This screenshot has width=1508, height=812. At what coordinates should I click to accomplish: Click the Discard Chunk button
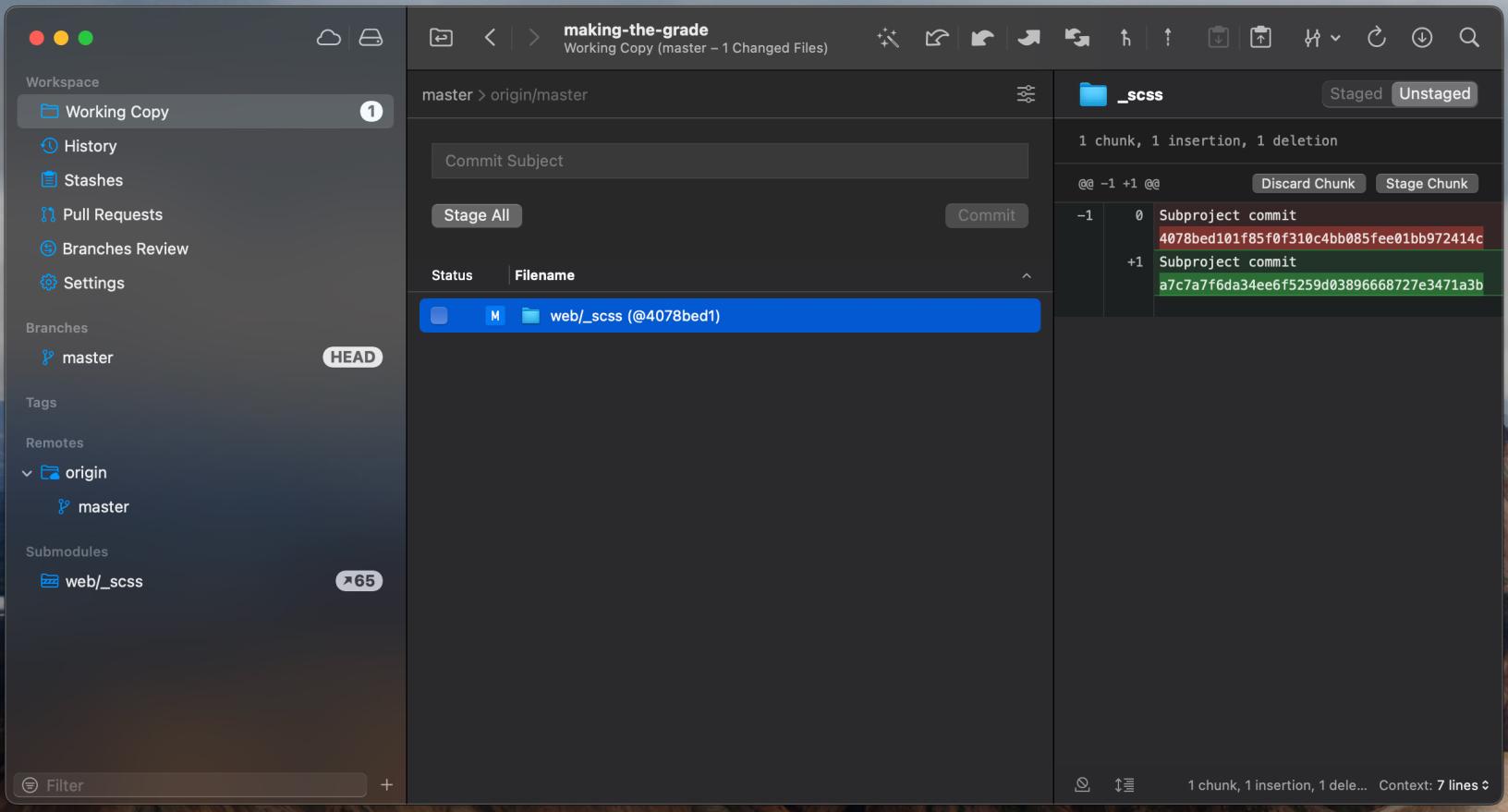tap(1308, 184)
